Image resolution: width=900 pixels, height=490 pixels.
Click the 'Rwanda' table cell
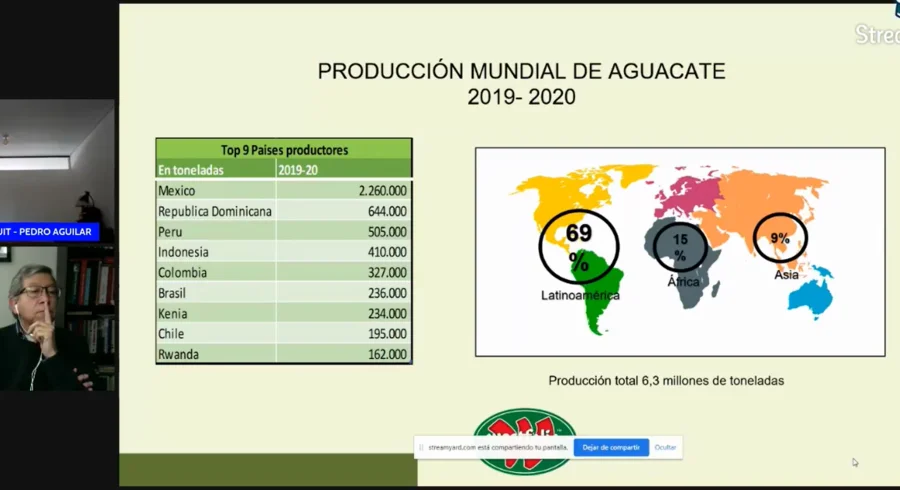pos(216,354)
